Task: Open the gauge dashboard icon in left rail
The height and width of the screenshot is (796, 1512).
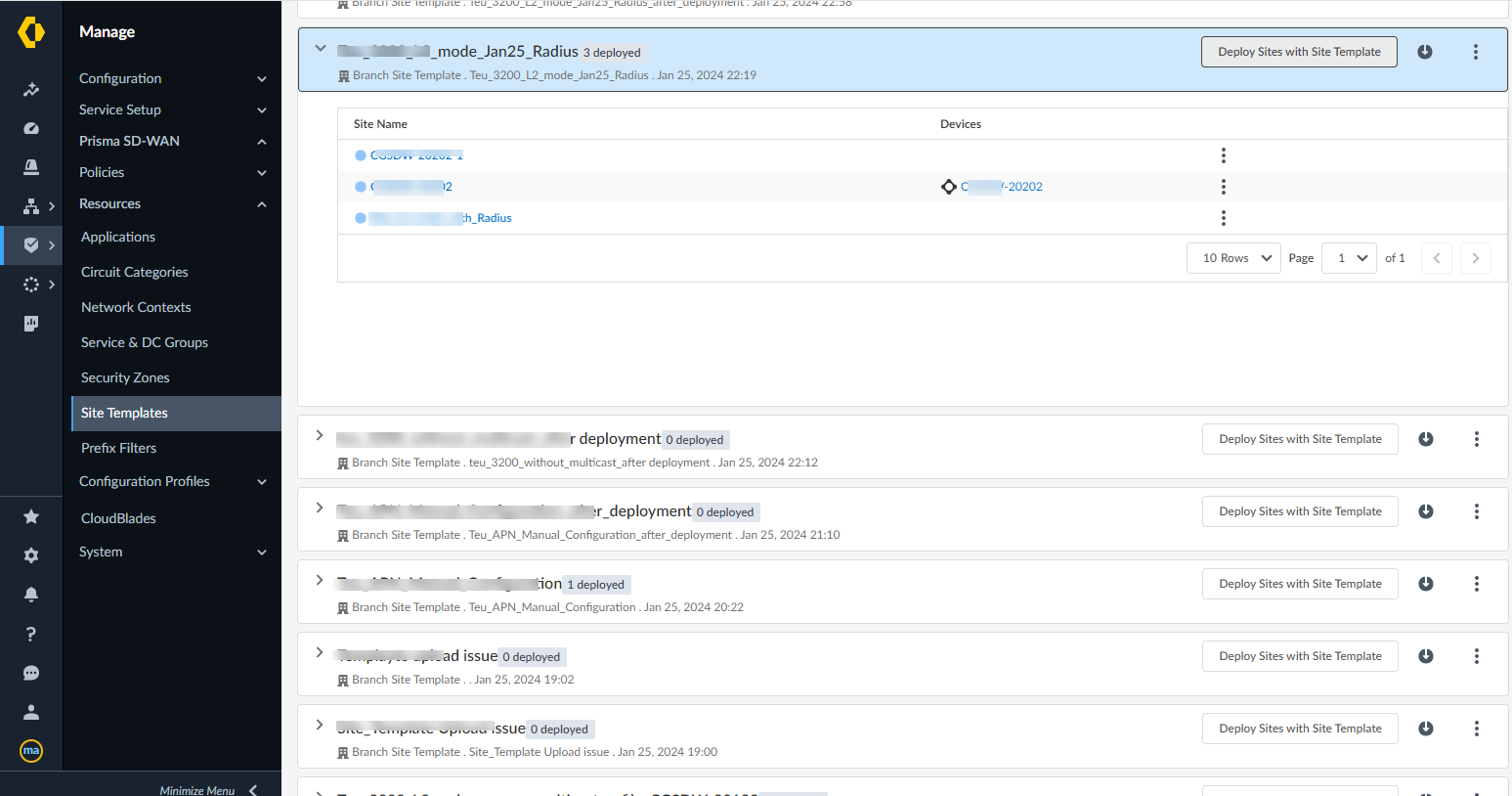Action: tap(31, 128)
